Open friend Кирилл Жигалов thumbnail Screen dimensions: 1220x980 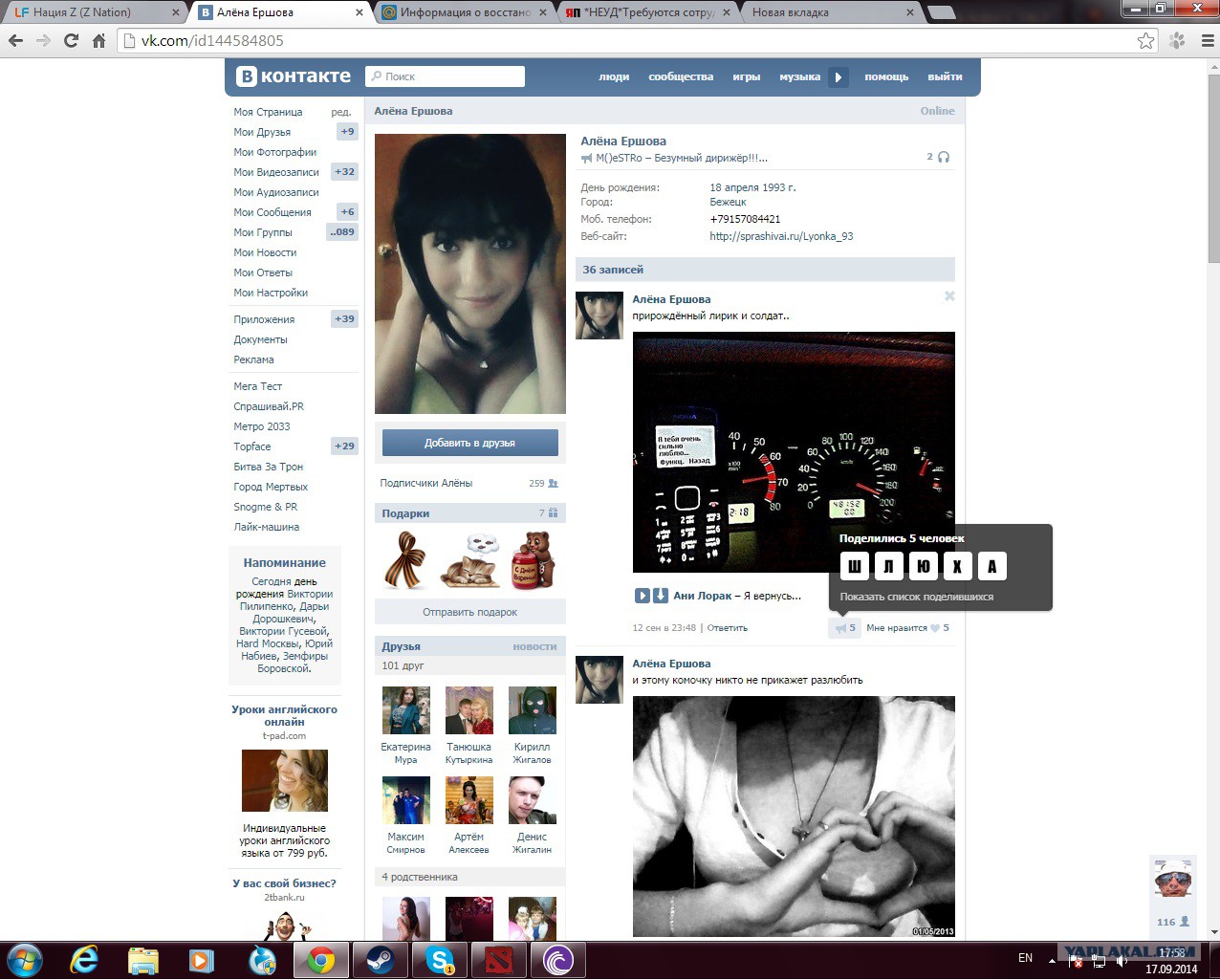tap(533, 710)
